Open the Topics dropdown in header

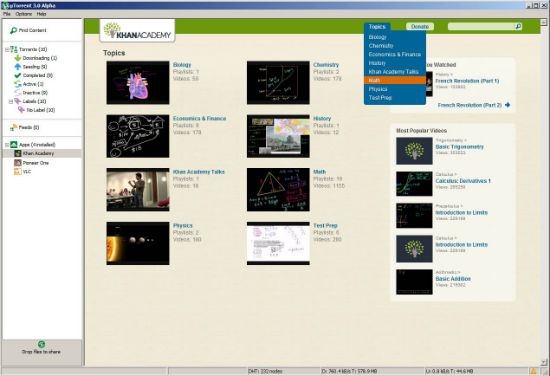(x=377, y=27)
